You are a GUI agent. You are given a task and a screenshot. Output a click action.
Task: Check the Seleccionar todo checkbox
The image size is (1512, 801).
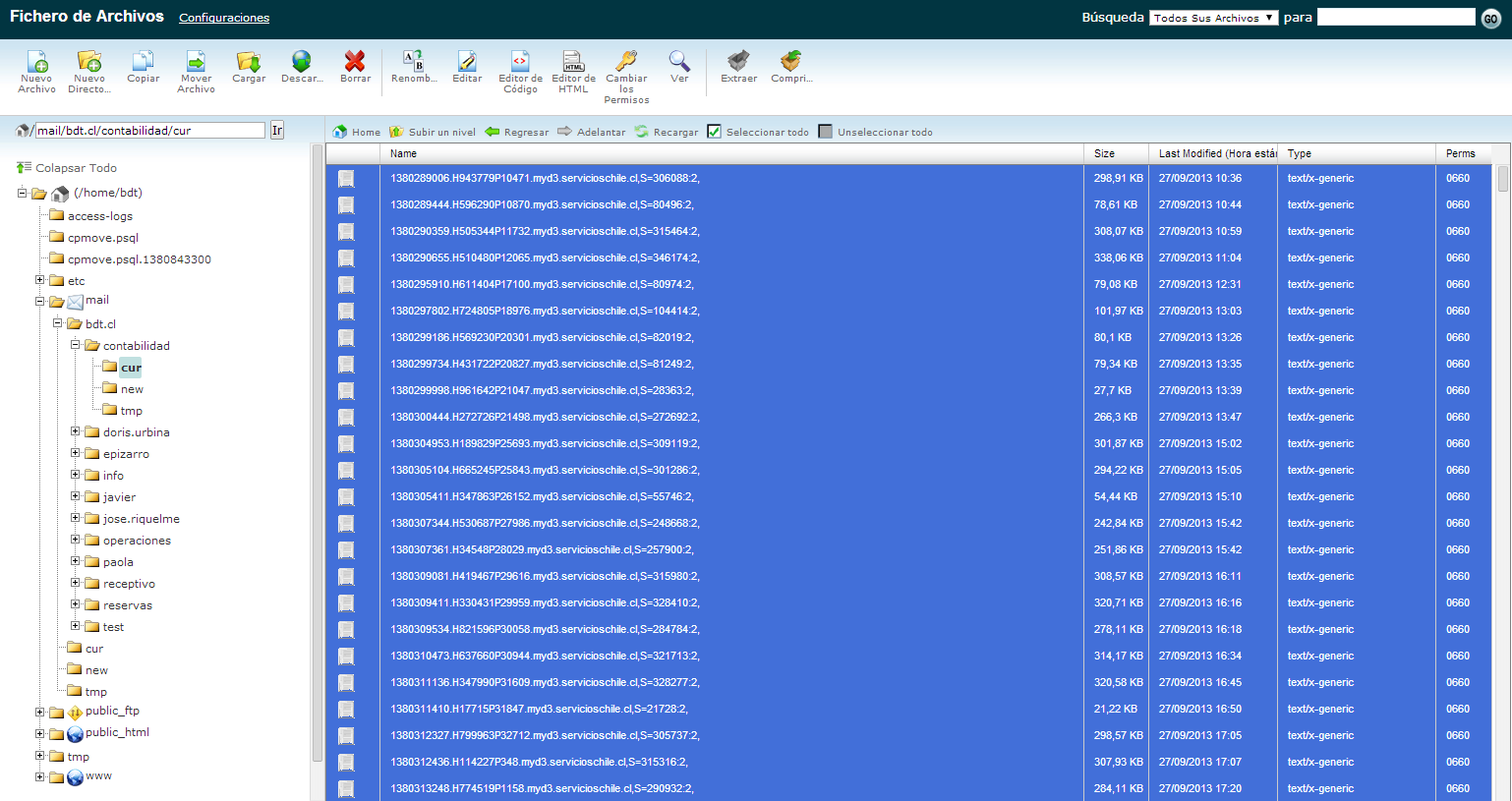tap(715, 132)
